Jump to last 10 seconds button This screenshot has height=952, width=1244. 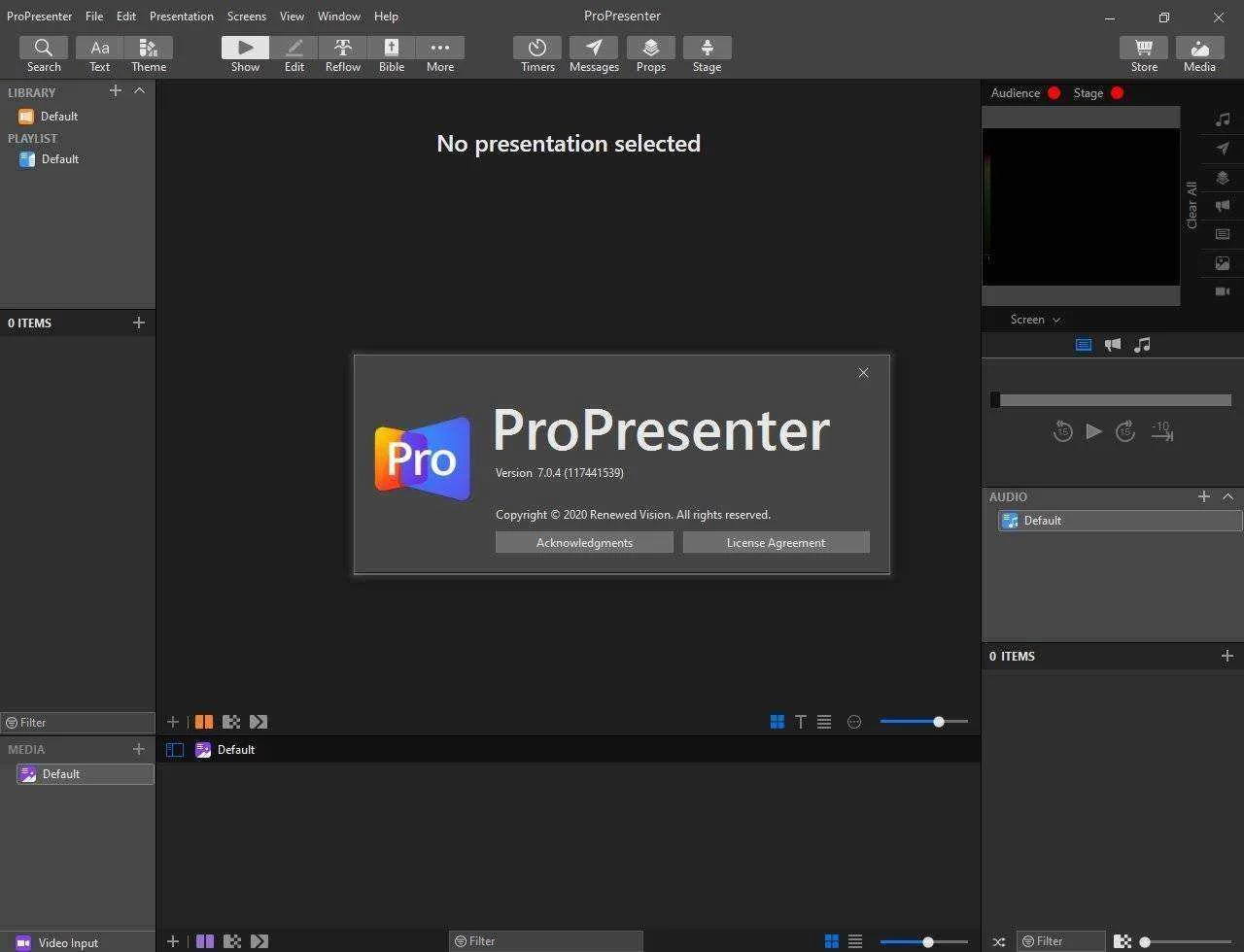[x=1162, y=432]
